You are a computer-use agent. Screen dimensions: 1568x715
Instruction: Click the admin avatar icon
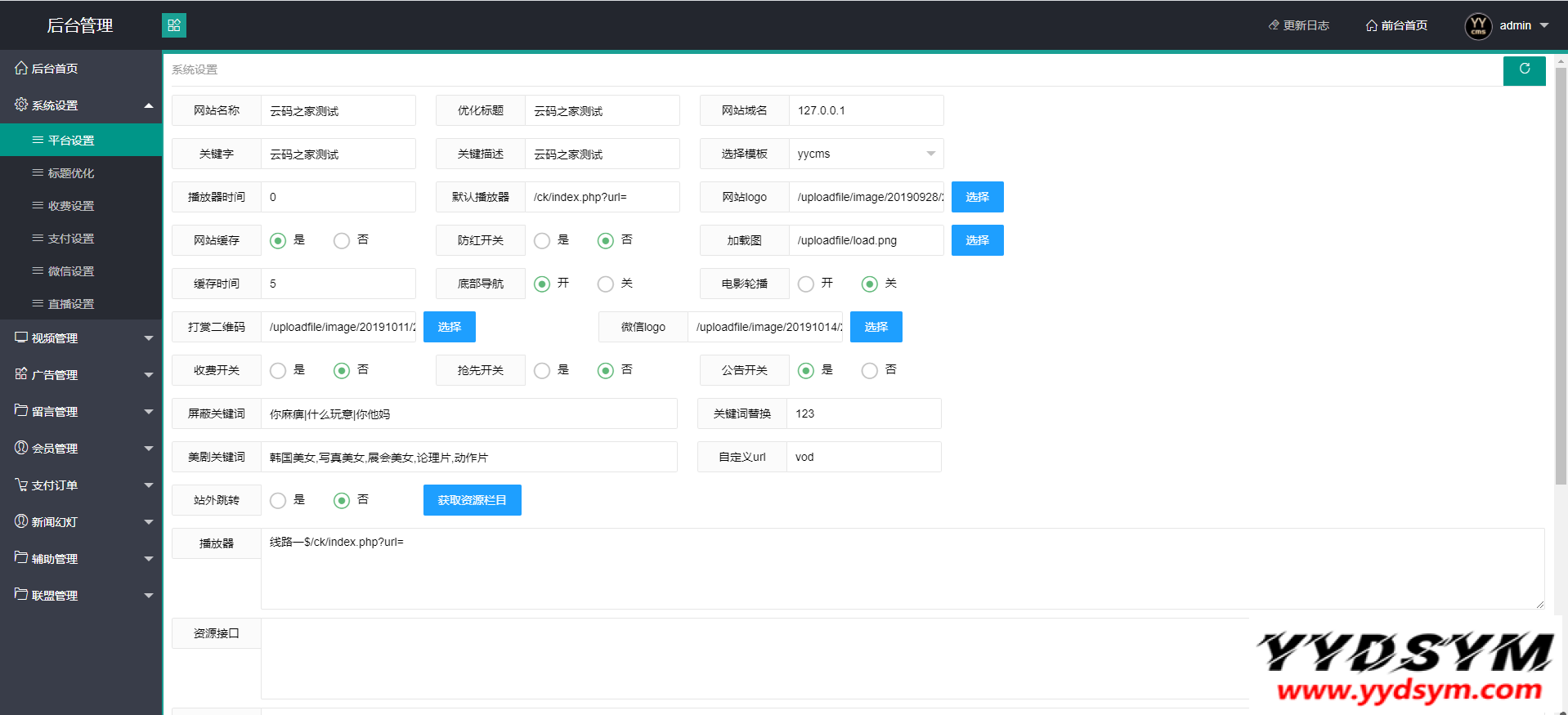(x=1478, y=26)
